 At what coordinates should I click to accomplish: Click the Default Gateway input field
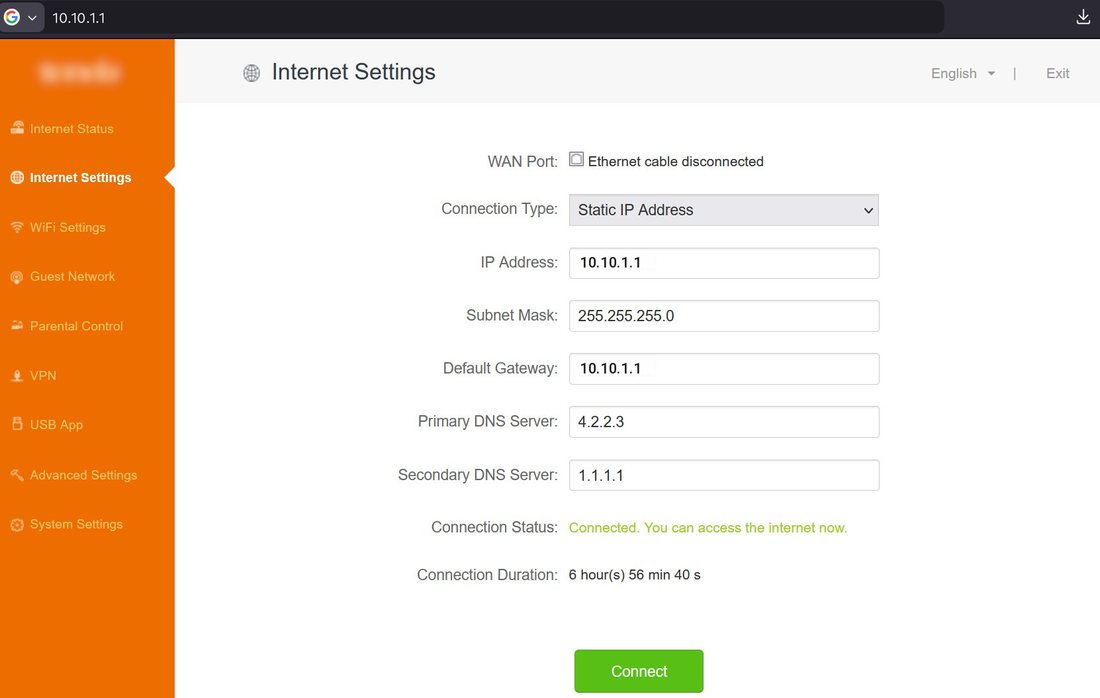tap(723, 369)
